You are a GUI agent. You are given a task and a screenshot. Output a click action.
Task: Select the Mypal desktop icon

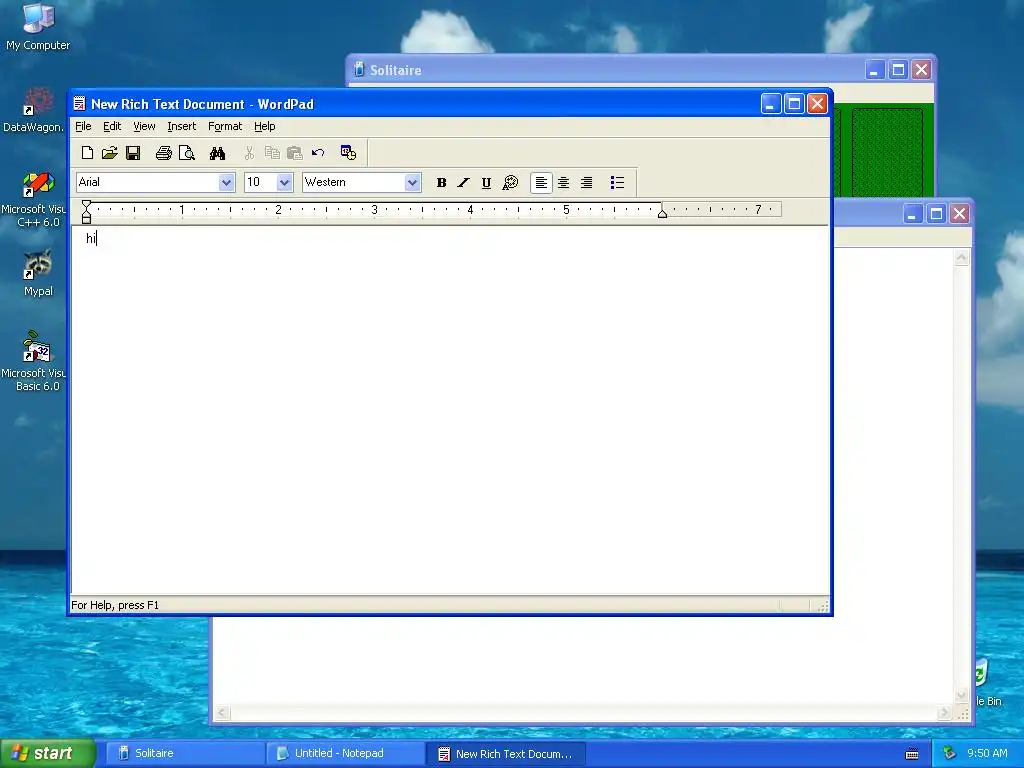[38, 273]
